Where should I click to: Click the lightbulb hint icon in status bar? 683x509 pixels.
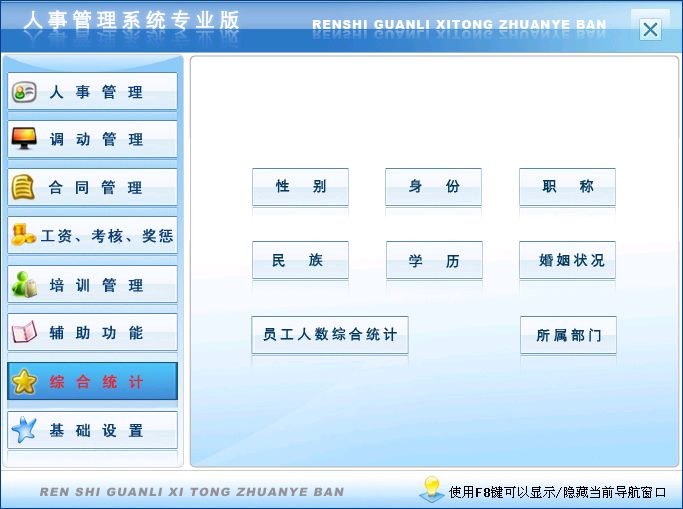click(431, 489)
